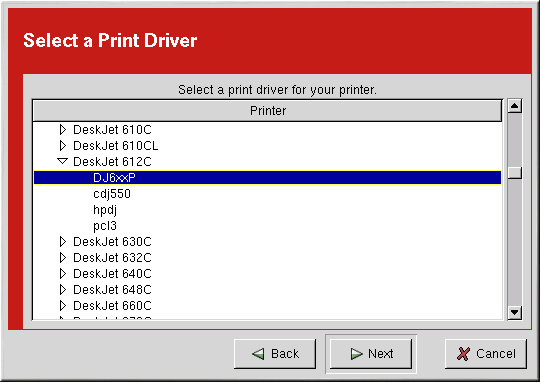Viewport: 540px width, 382px height.
Task: Expand the DeskJet 648C node
Action: pyautogui.click(x=63, y=290)
